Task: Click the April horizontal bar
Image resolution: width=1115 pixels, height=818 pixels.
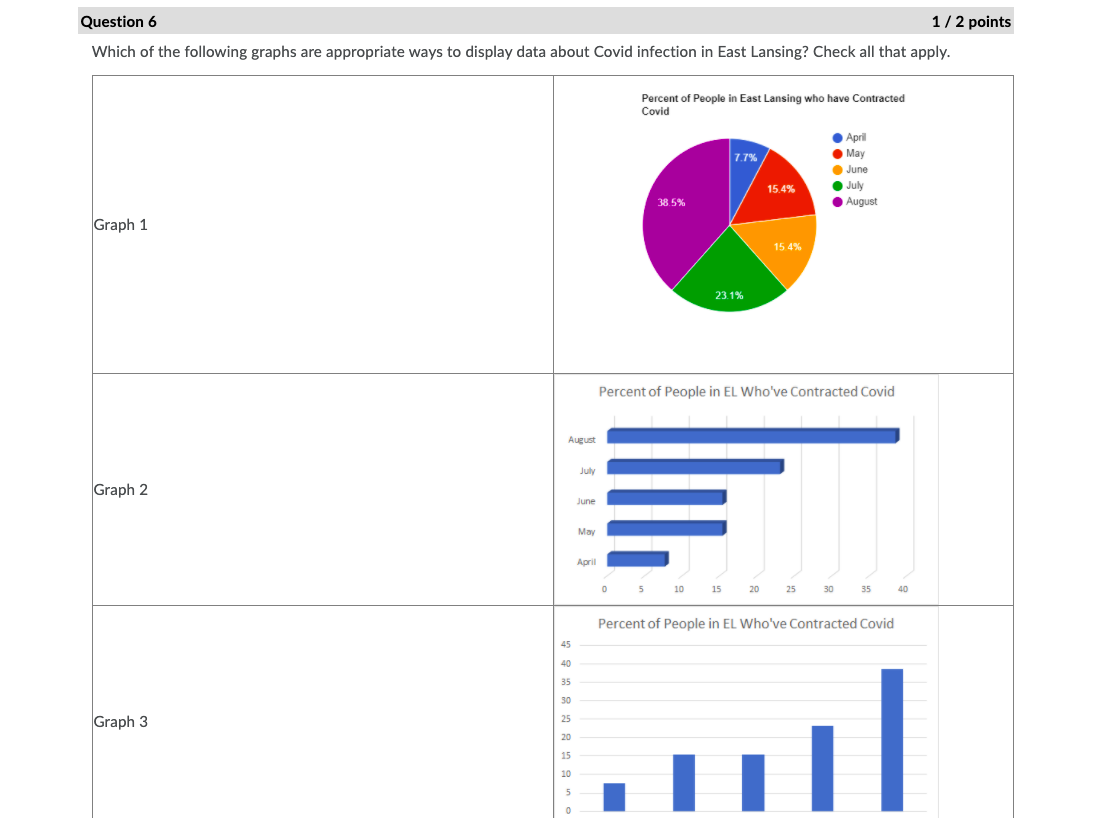Action: tap(637, 558)
